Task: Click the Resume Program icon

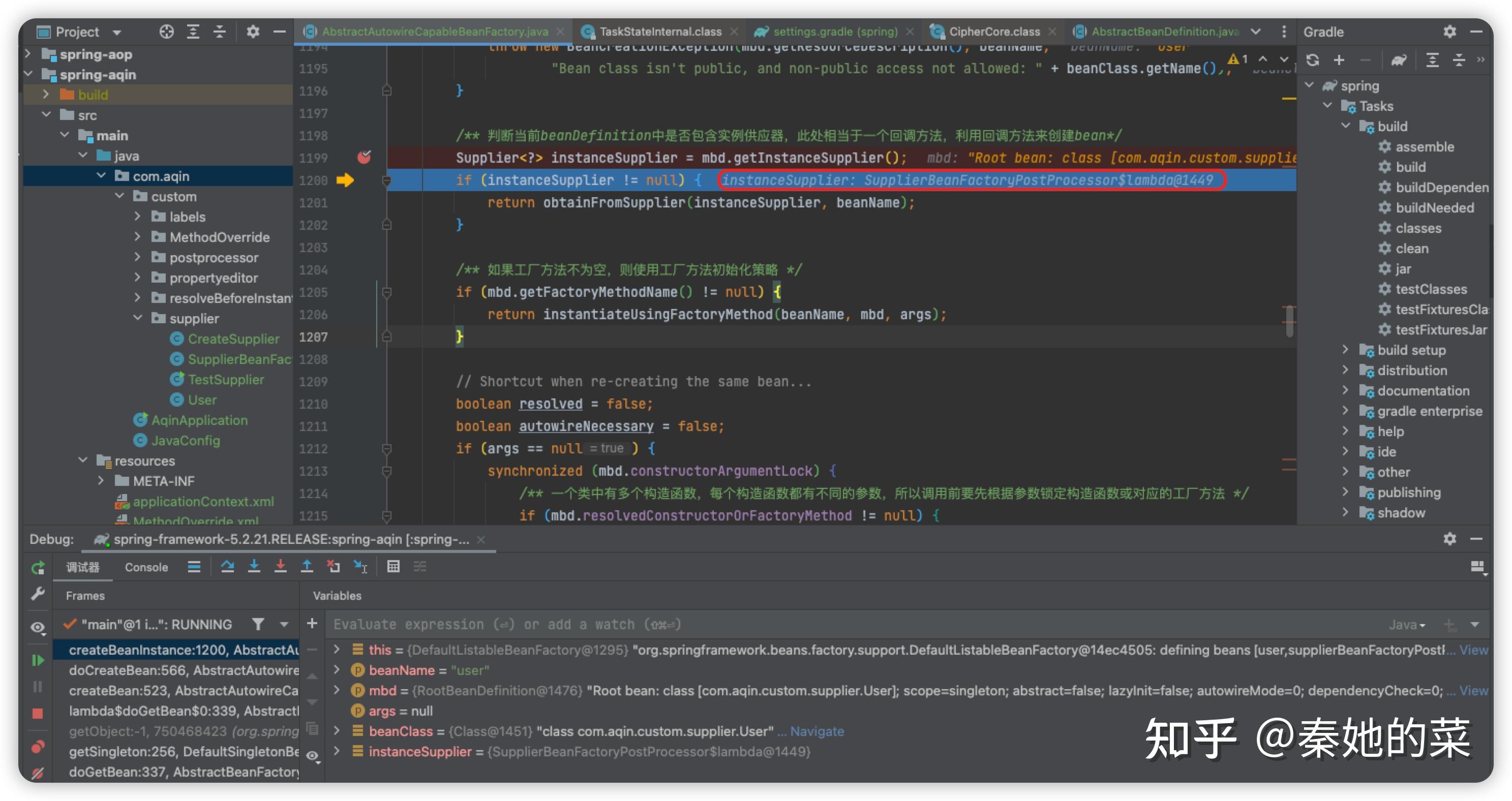Action: point(38,660)
